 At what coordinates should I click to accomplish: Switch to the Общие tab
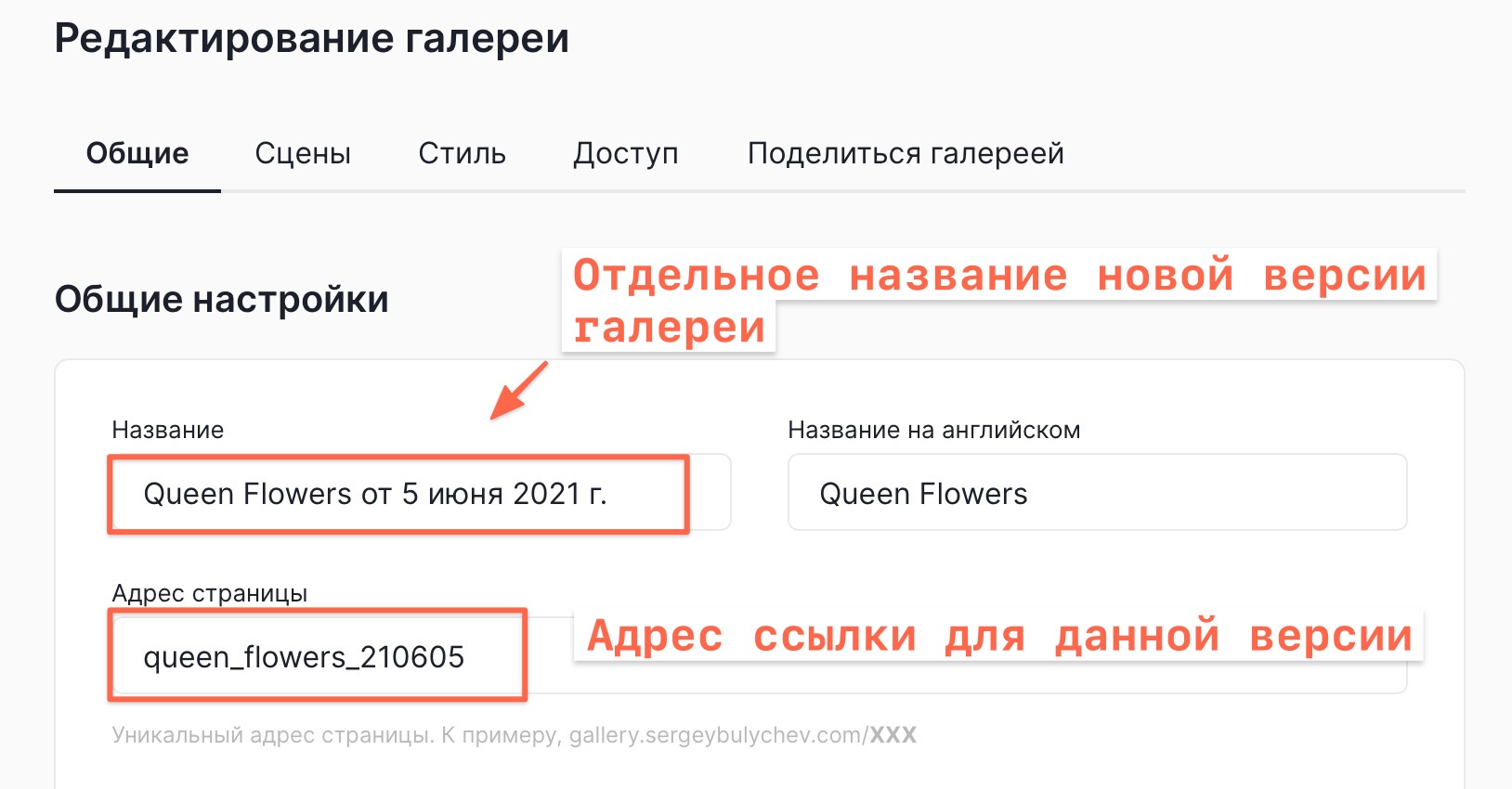[137, 153]
